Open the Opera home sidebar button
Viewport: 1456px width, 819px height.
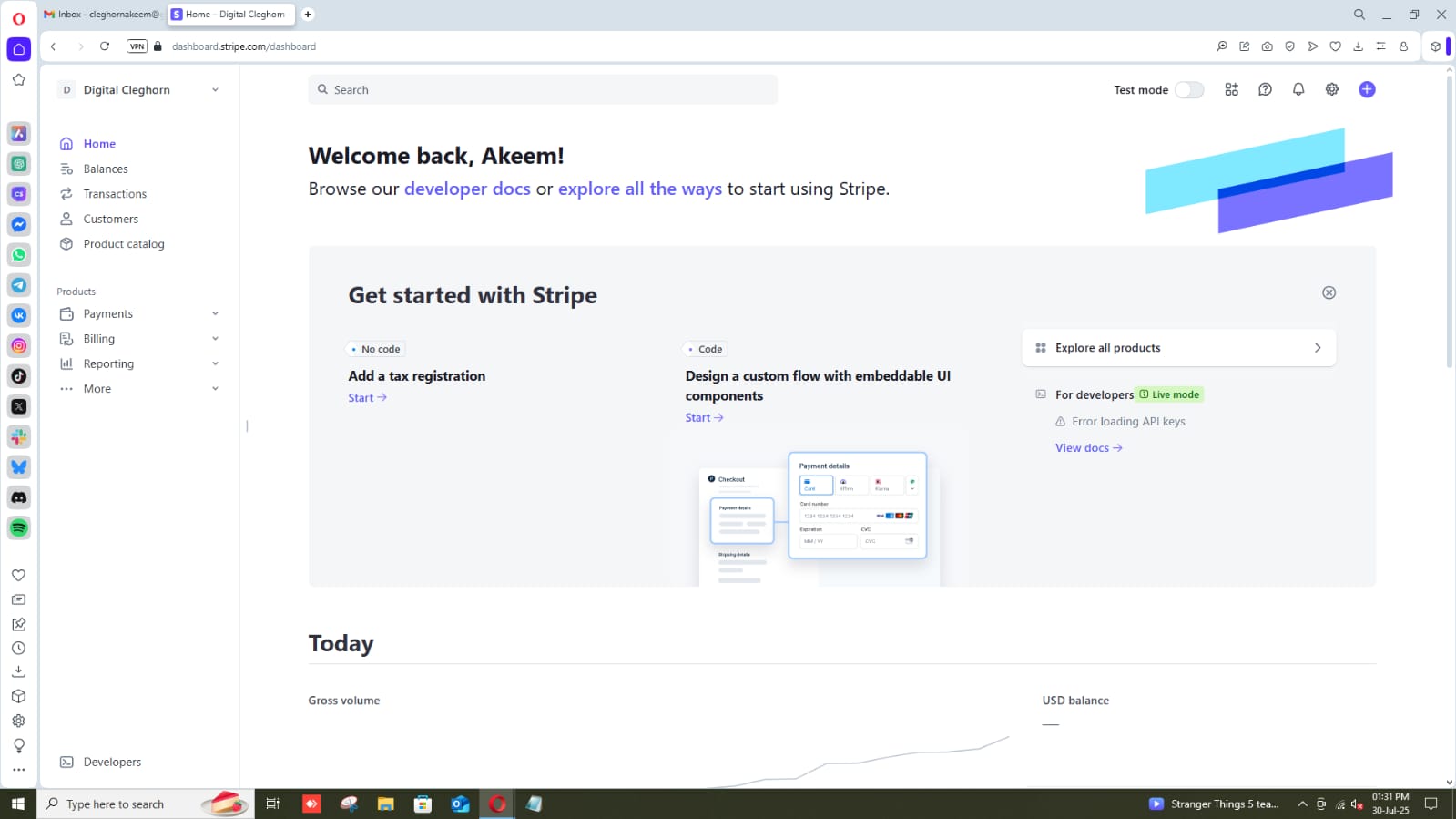click(x=18, y=49)
